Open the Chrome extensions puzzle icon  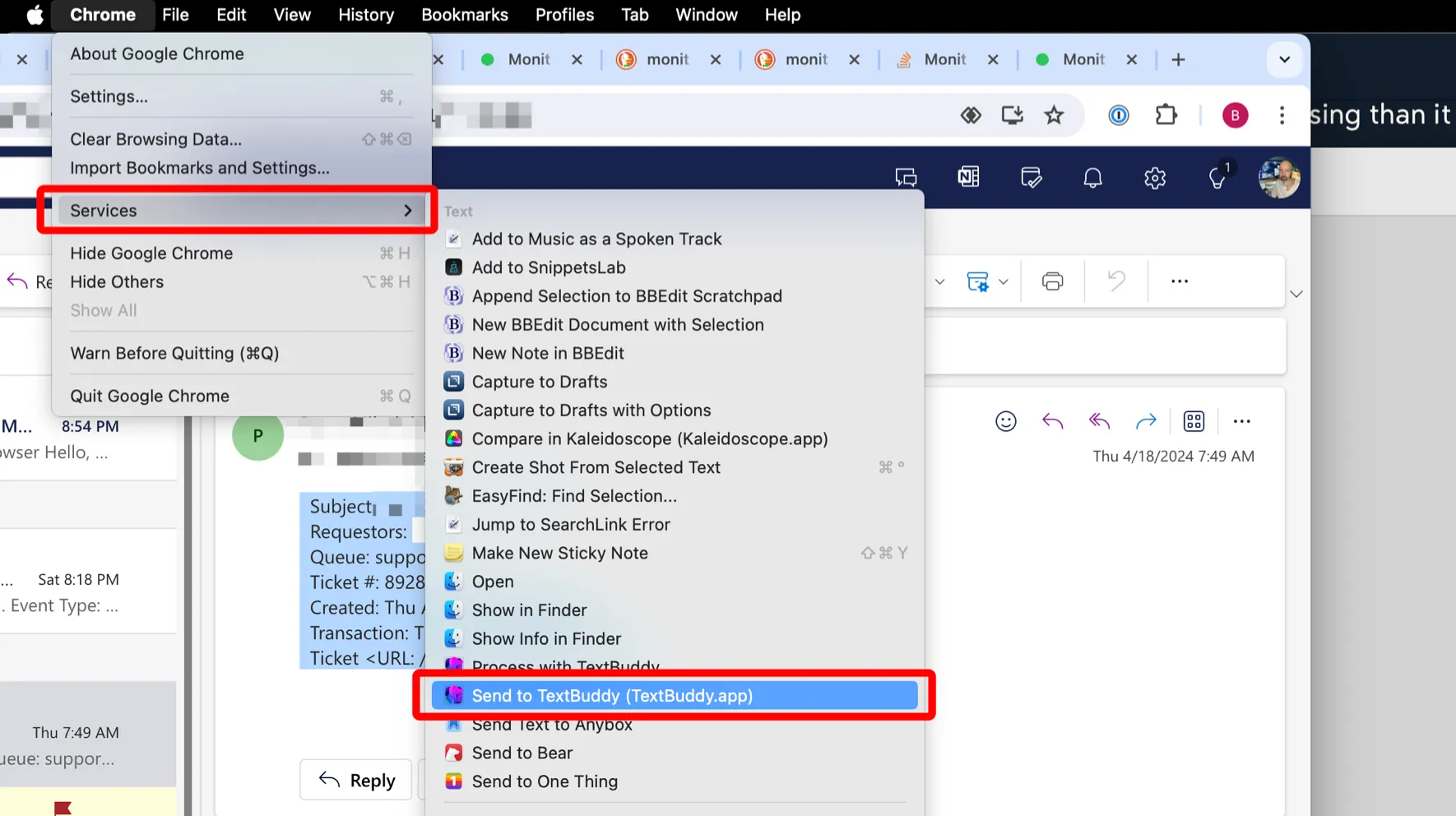1166,115
